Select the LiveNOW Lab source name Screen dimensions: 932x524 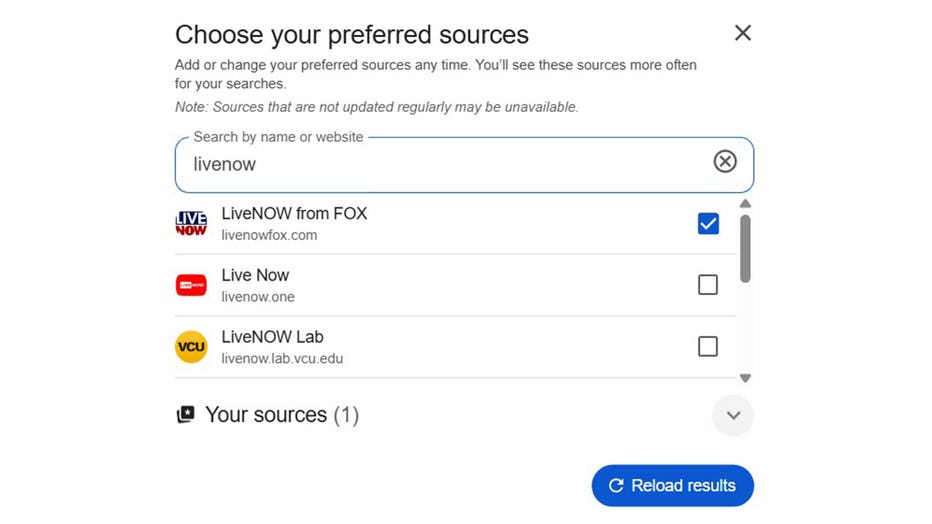click(x=272, y=337)
